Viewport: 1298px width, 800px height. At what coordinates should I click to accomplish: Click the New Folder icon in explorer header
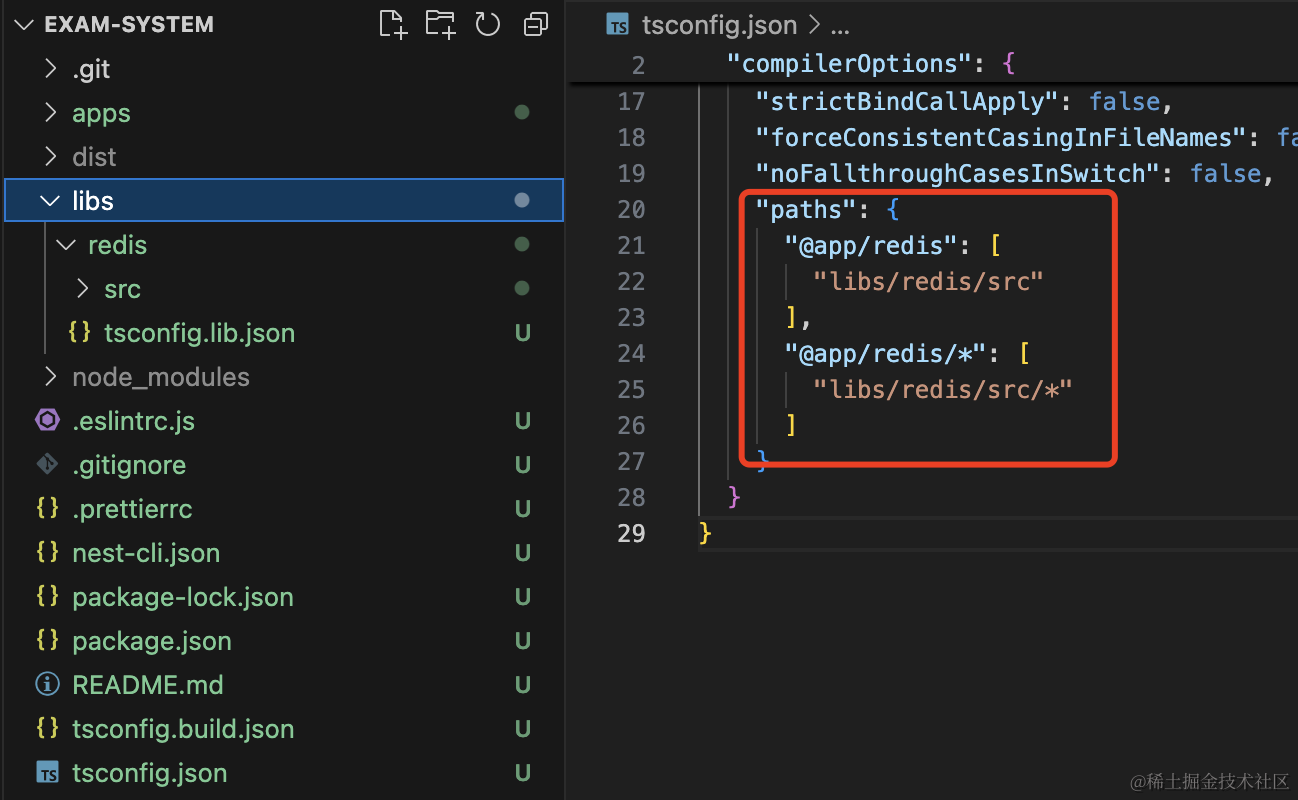pos(440,24)
